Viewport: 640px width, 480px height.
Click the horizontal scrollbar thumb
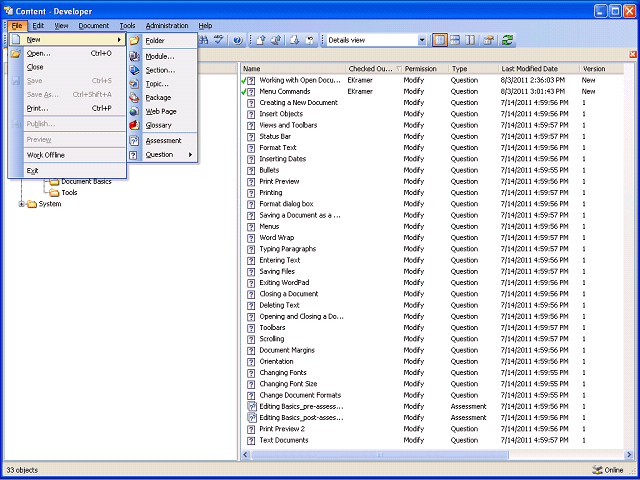380,455
